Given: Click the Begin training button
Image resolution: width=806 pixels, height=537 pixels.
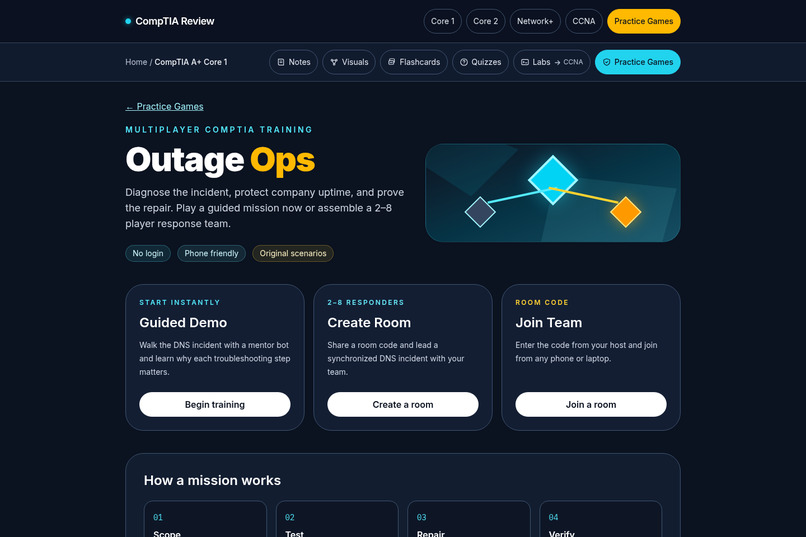Looking at the screenshot, I should [x=215, y=404].
